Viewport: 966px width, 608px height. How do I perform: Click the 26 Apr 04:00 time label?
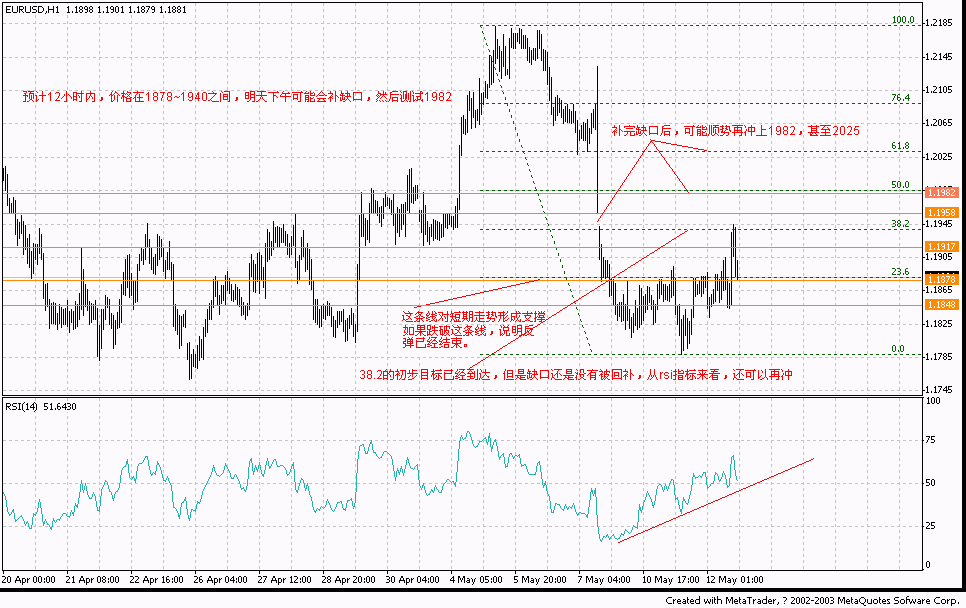[x=221, y=580]
